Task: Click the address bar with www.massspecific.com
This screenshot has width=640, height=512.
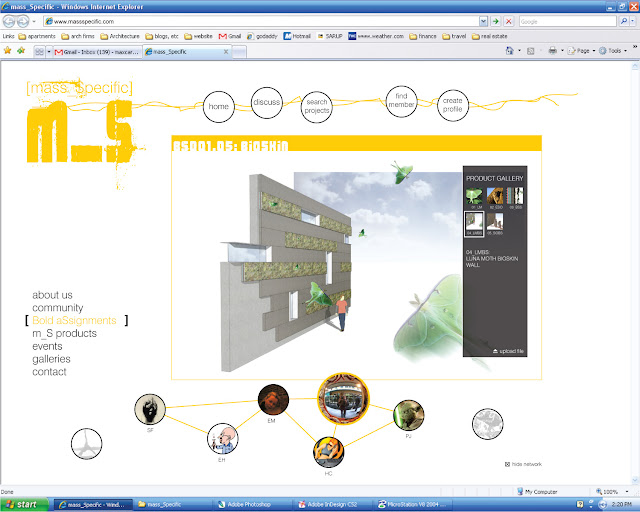Action: coord(261,21)
